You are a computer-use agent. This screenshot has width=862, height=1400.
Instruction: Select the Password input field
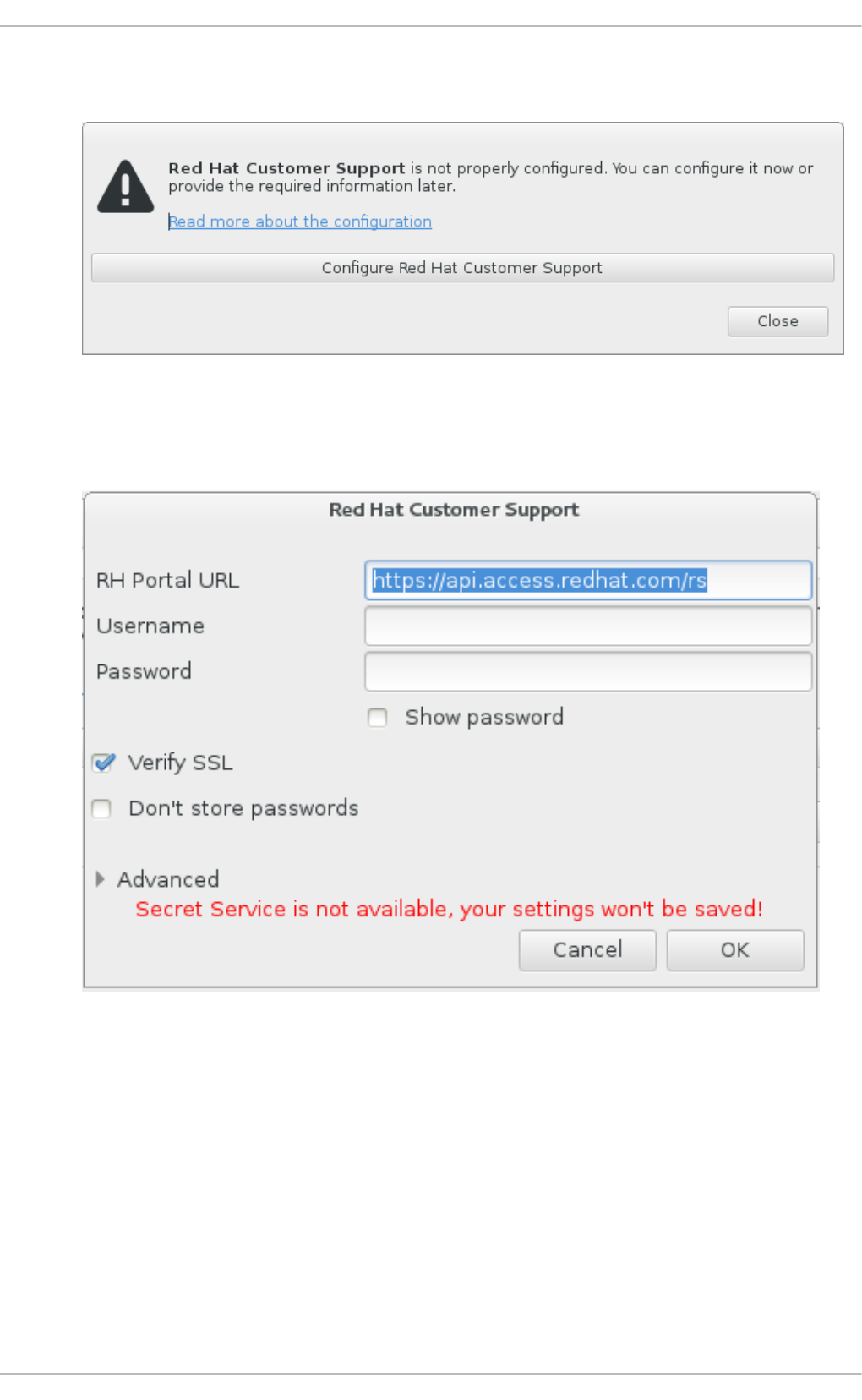coord(588,672)
